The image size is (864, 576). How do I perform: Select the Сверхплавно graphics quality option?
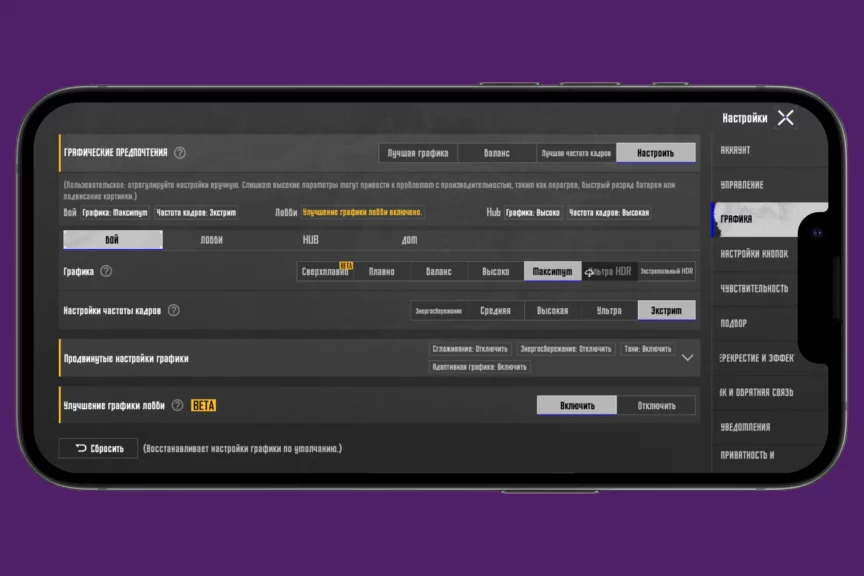point(326,272)
